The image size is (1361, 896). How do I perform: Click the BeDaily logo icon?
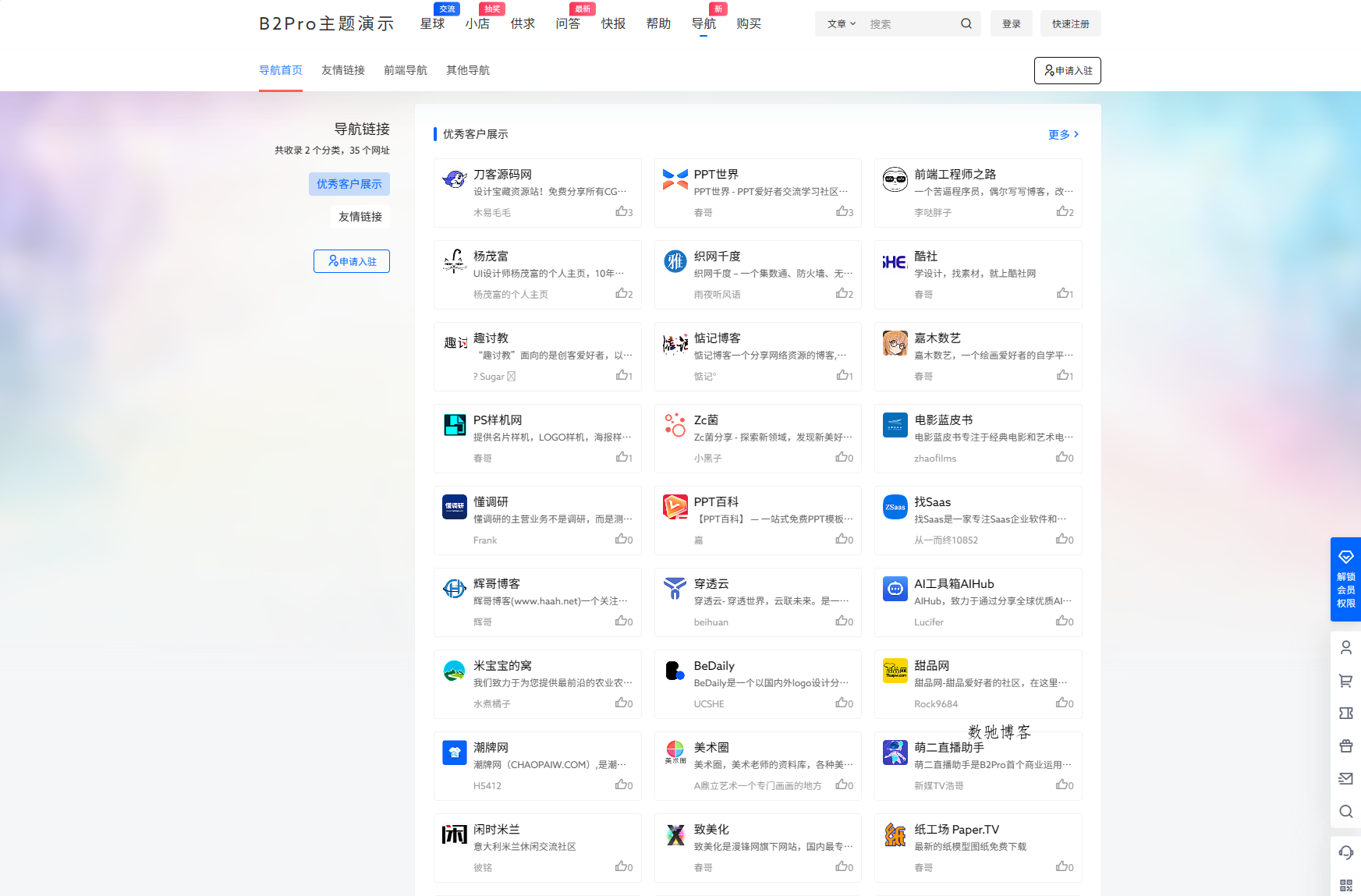[x=675, y=671]
